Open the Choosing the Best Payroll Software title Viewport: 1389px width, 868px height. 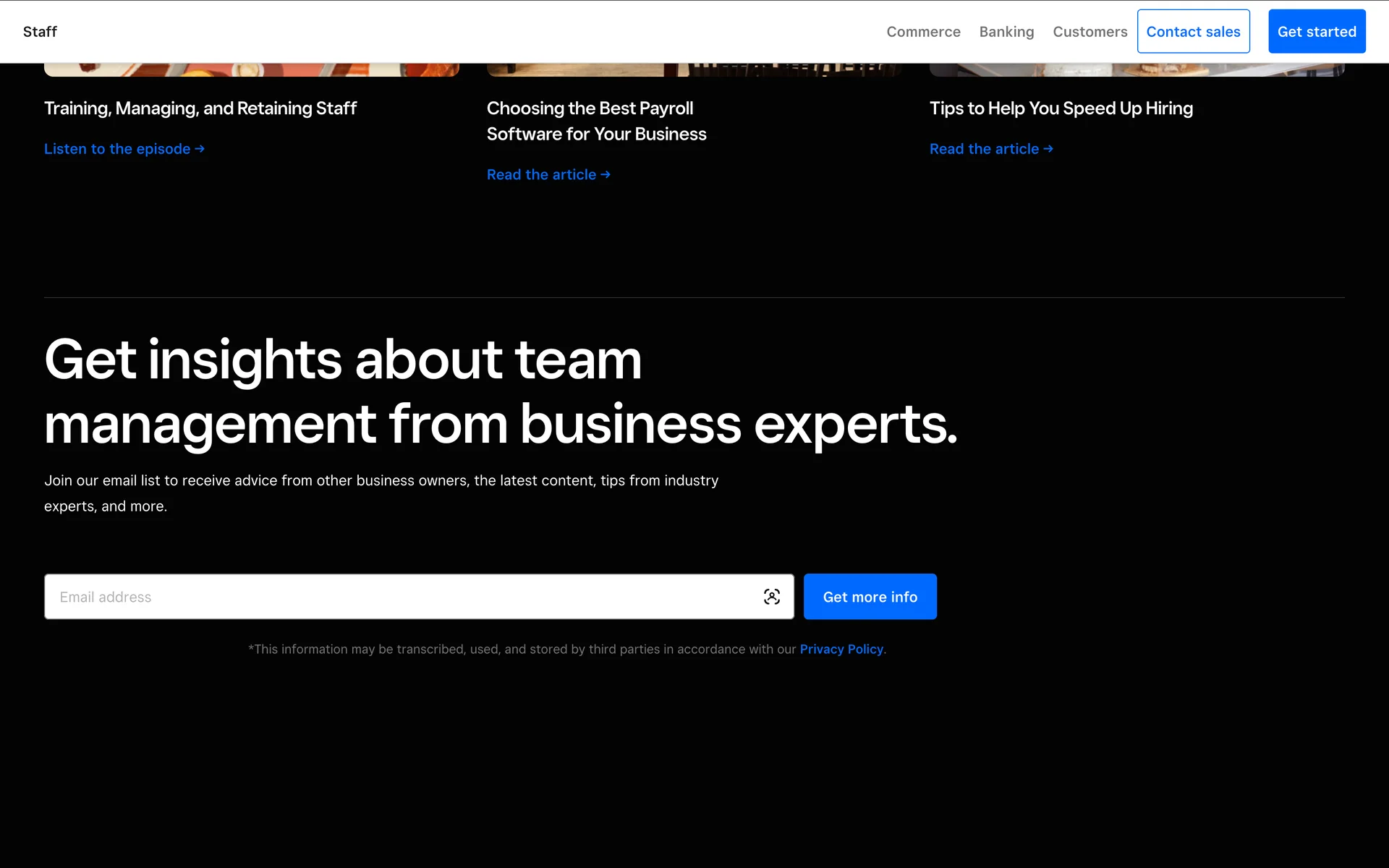coord(596,122)
